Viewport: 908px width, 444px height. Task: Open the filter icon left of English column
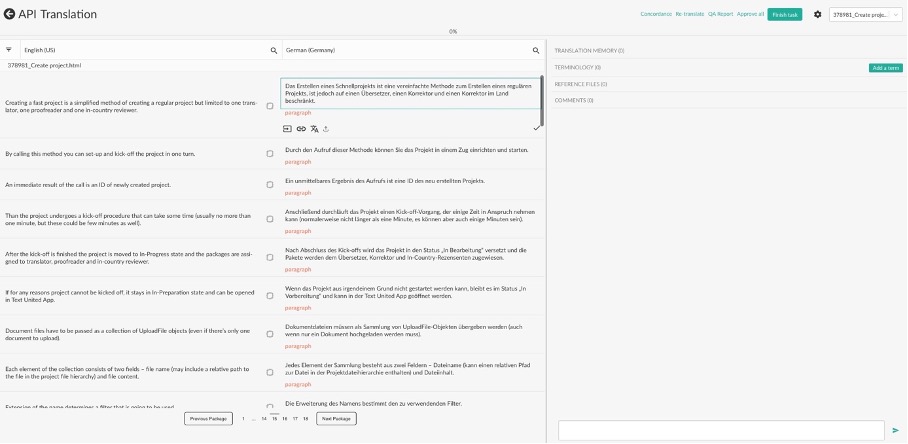pyautogui.click(x=9, y=50)
